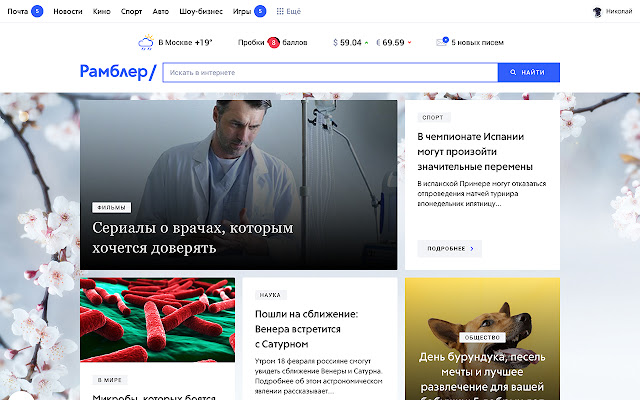Open Николай user avatar

point(597,12)
